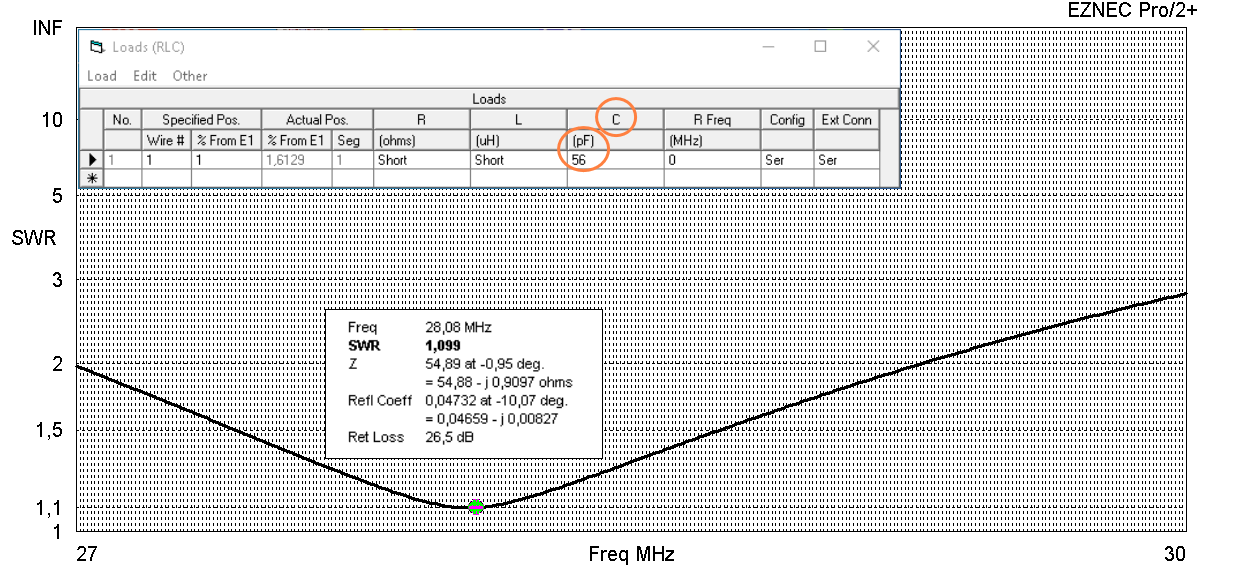Viewport: 1247px width, 582px height.
Task: Select the L uH cell reading Short
Action: (x=518, y=160)
